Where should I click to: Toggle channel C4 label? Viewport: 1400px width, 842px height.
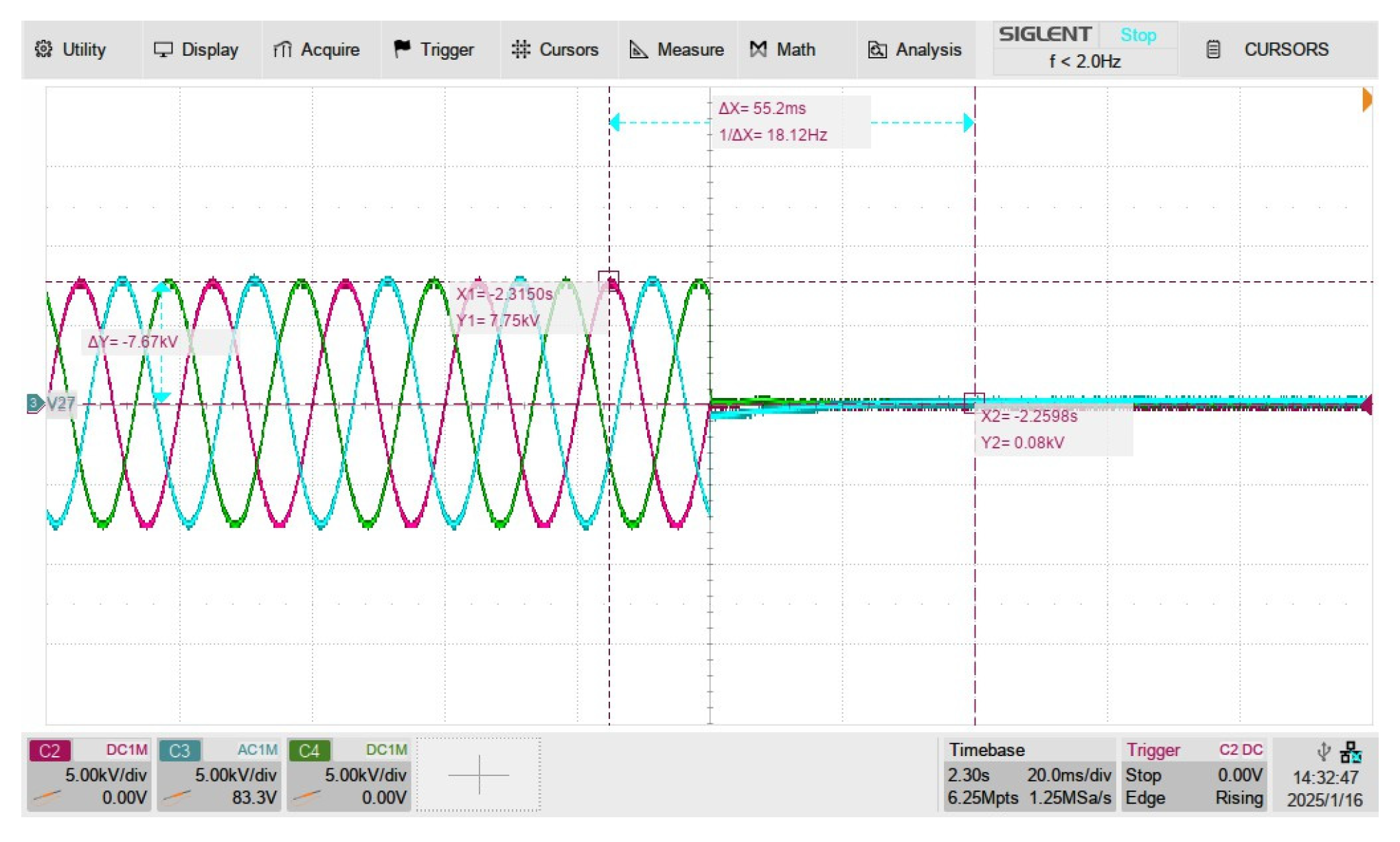pyautogui.click(x=309, y=751)
